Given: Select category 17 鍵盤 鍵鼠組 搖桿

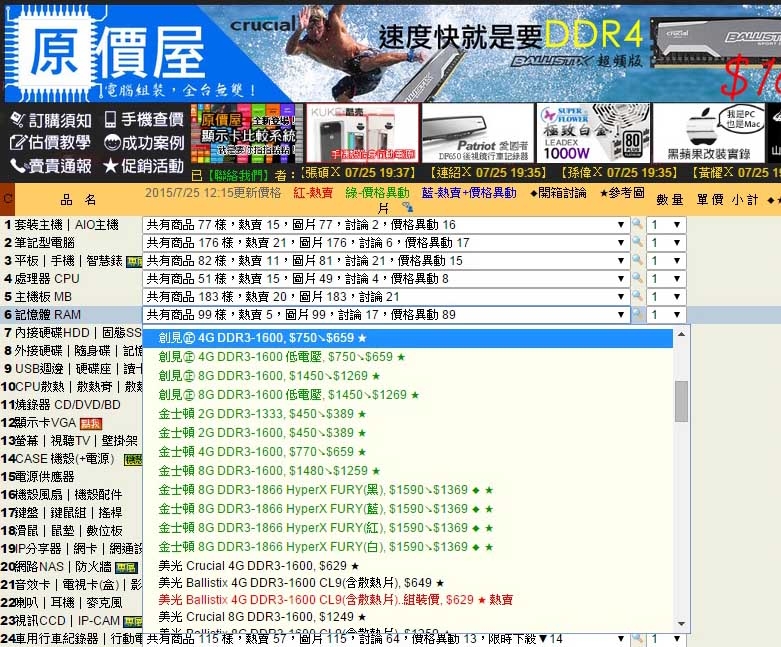Looking at the screenshot, I should pos(71,513).
